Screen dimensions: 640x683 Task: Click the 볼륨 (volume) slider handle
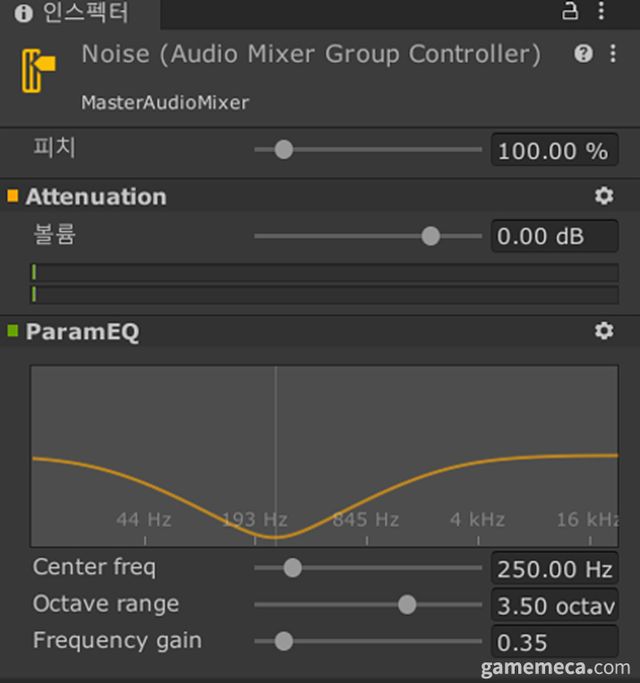pos(431,236)
